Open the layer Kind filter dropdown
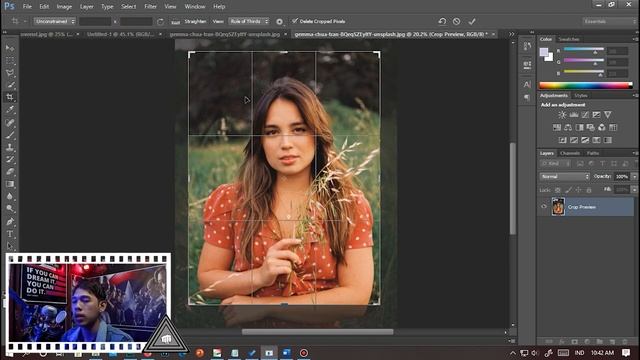 tap(556, 164)
